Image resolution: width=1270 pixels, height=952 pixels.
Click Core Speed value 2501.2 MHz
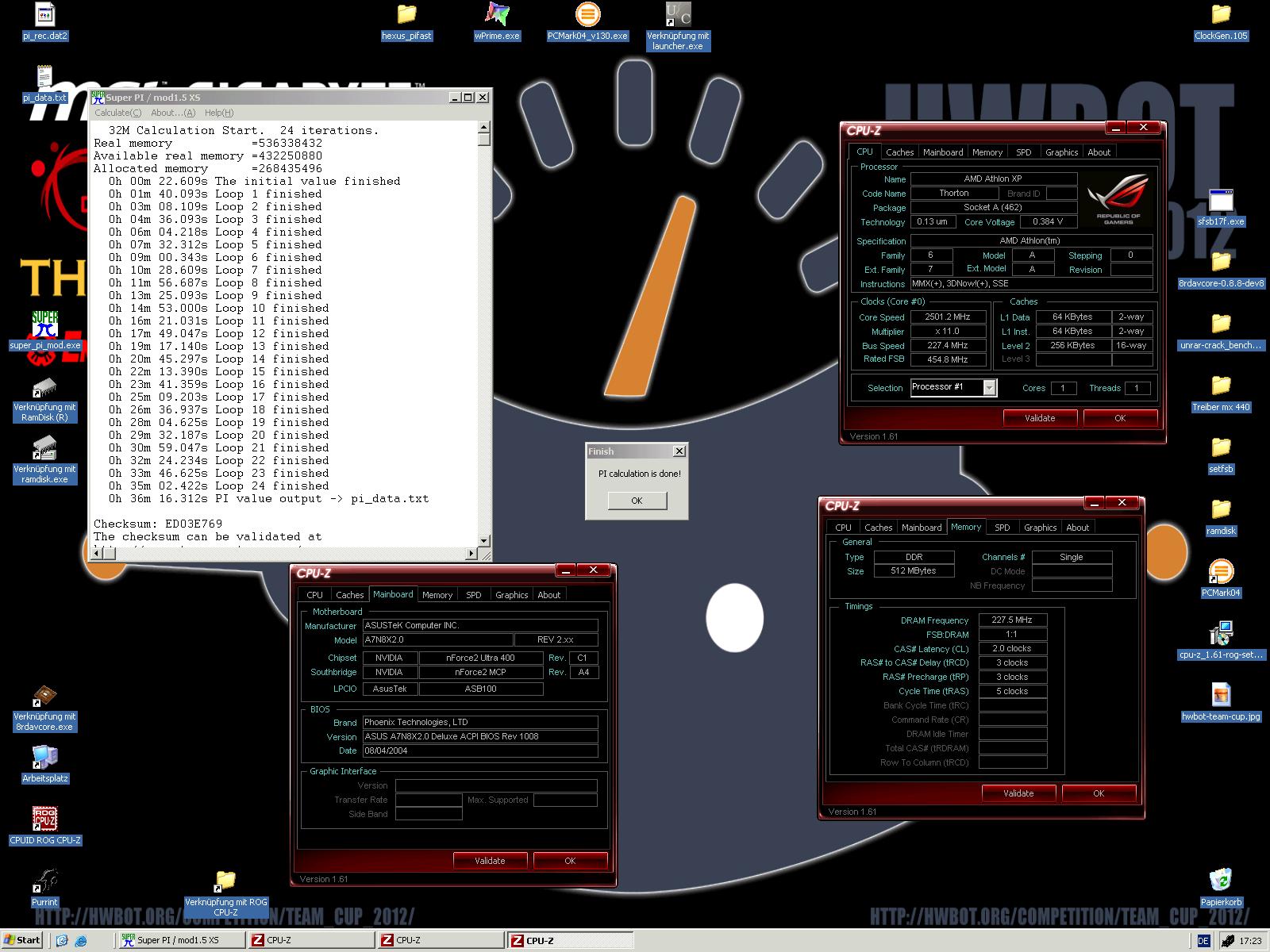tap(948, 317)
